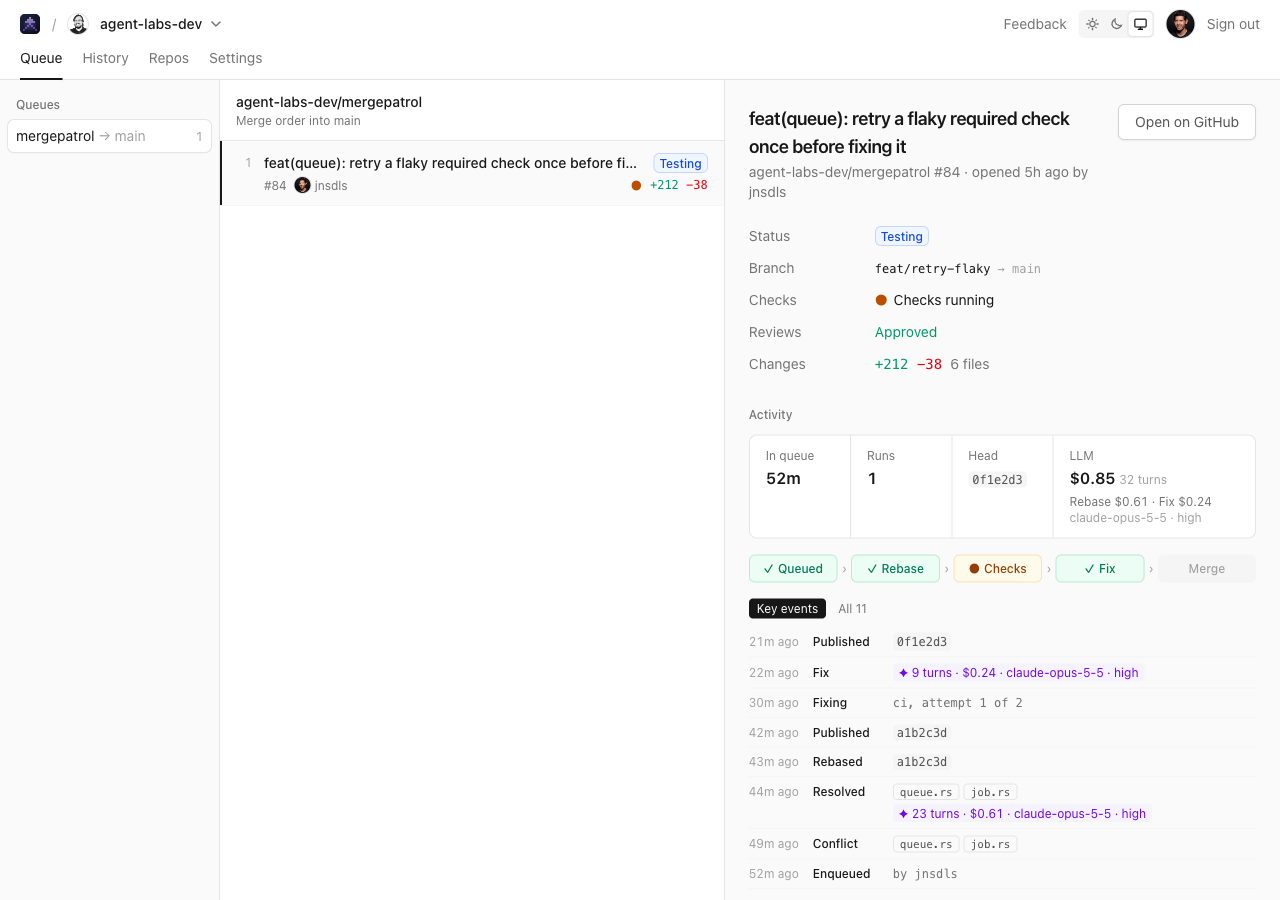Select the mergepatrol → main queue

[109, 136]
